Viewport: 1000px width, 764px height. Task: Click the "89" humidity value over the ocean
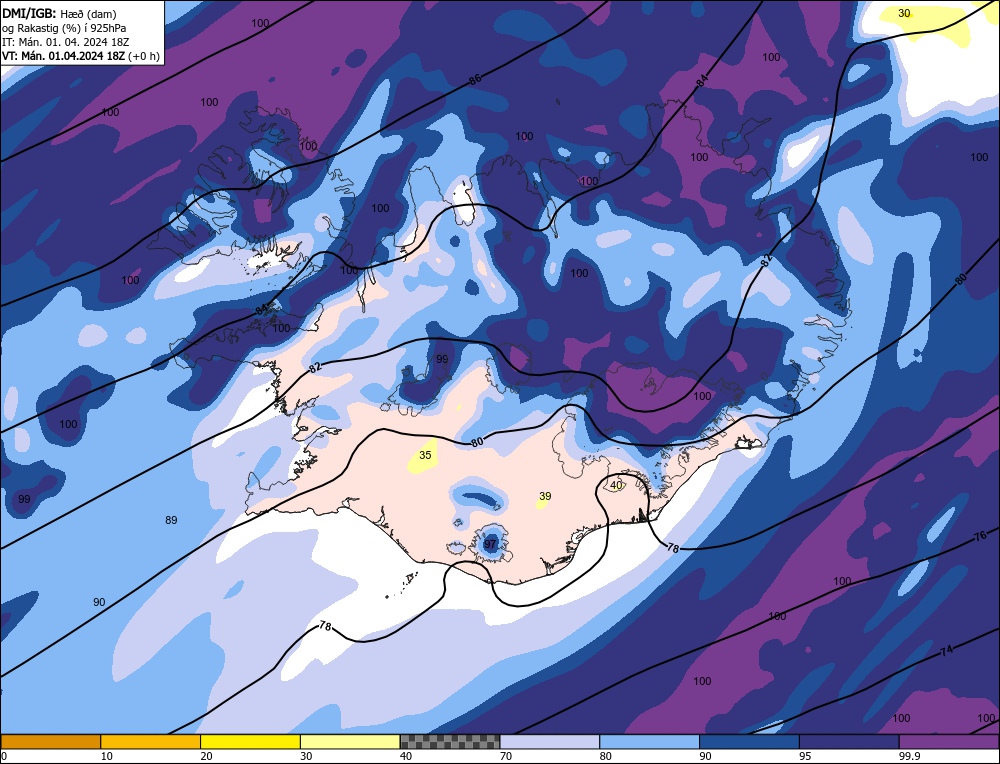click(171, 520)
